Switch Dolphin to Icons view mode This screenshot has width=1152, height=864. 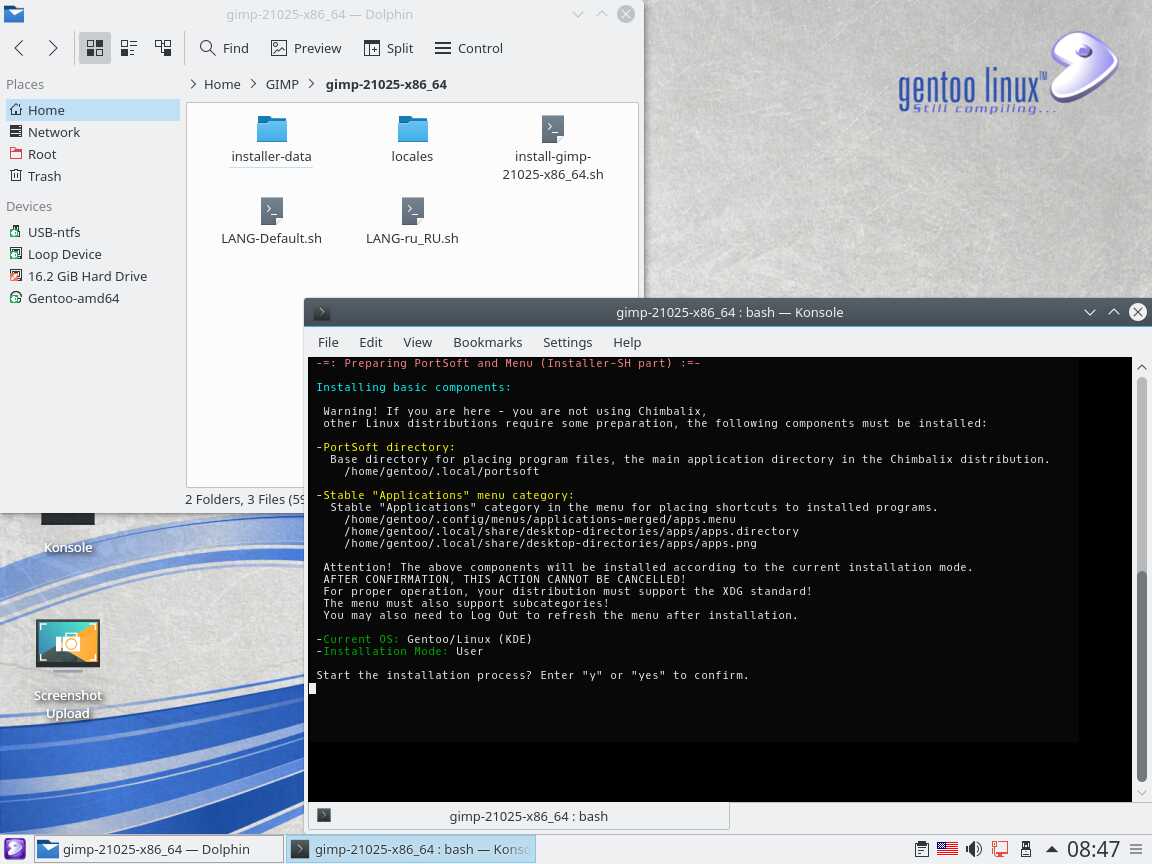coord(95,48)
